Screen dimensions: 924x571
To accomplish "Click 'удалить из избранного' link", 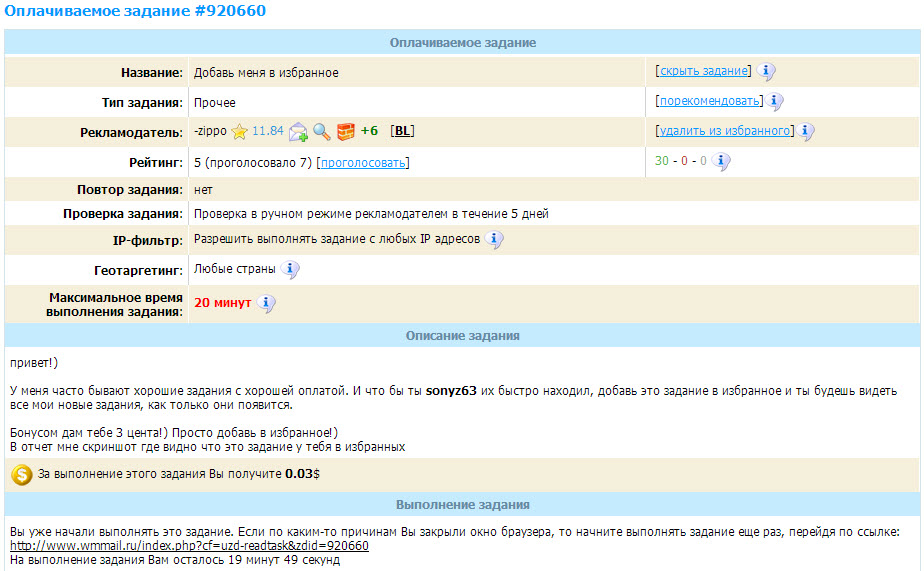I will tap(725, 131).
